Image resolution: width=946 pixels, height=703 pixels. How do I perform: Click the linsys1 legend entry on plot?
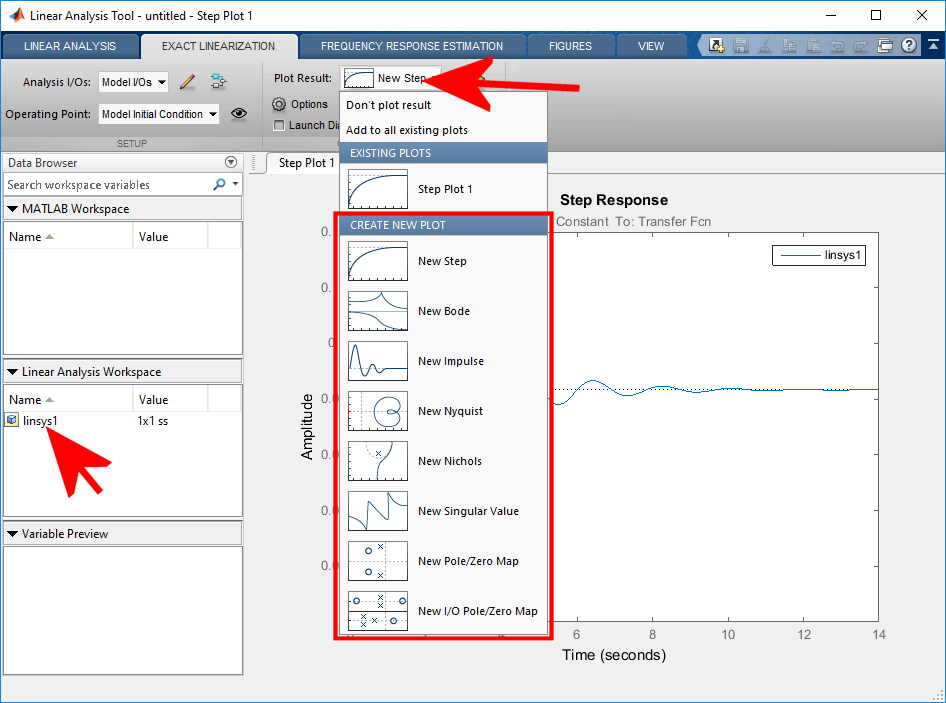[x=819, y=255]
